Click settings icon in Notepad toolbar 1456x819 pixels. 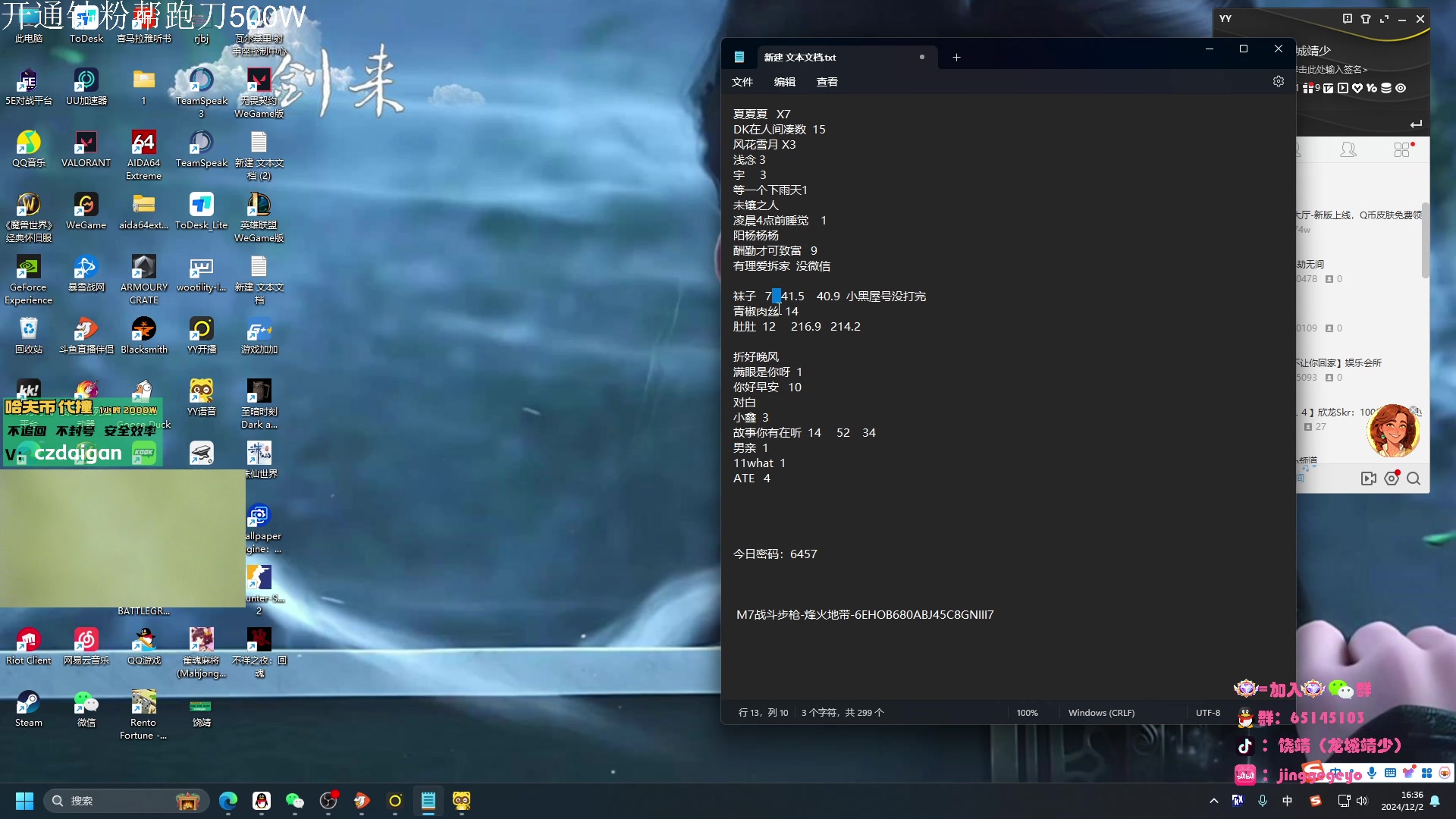point(1278,81)
